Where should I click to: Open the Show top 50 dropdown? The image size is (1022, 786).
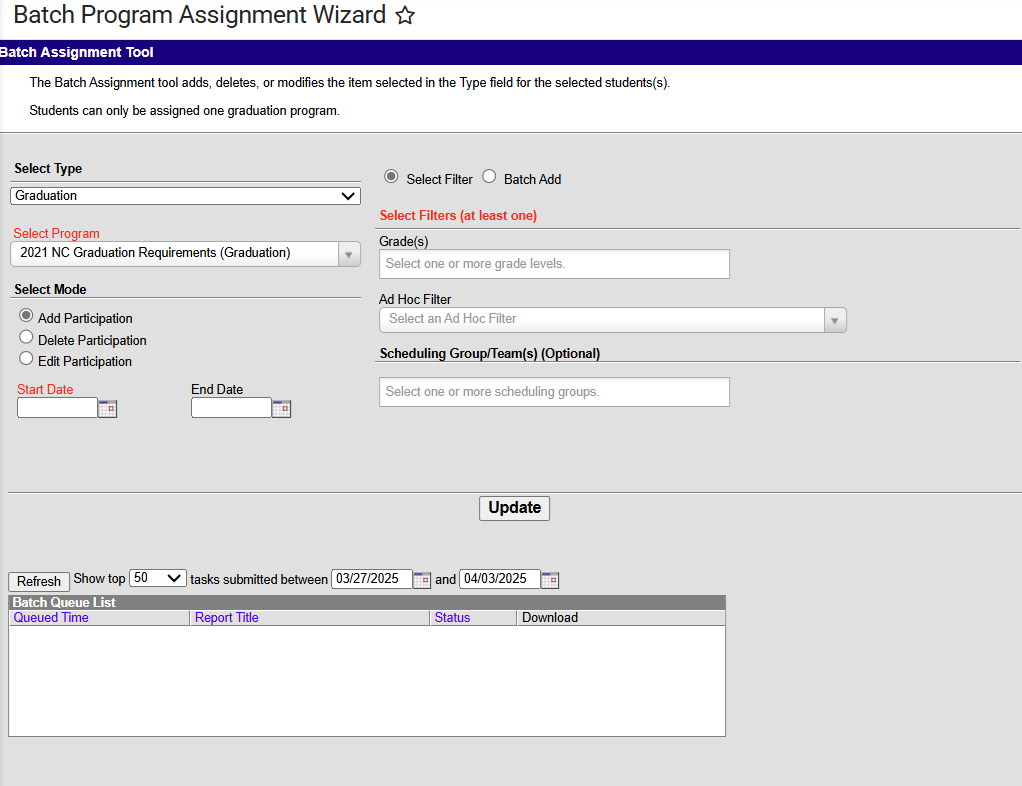(158, 578)
